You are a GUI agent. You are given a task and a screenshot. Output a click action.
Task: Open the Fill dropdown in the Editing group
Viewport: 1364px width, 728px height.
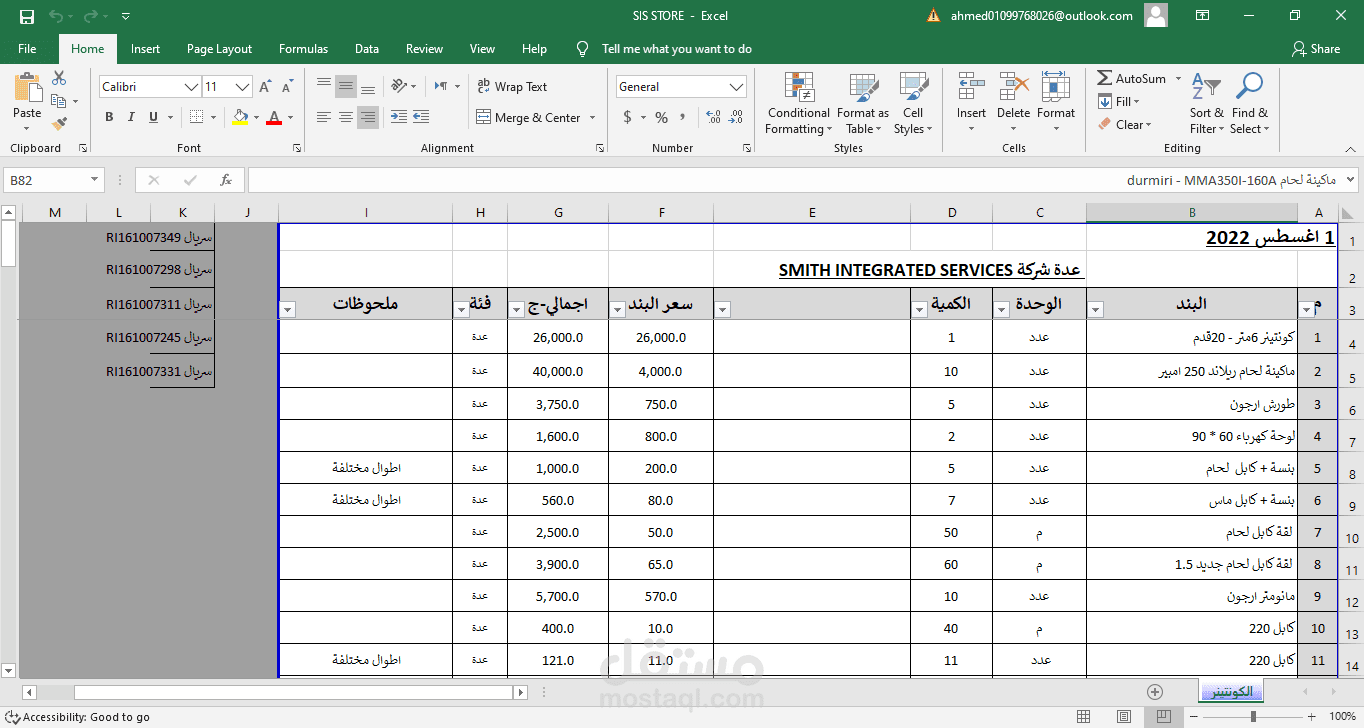(1120, 102)
